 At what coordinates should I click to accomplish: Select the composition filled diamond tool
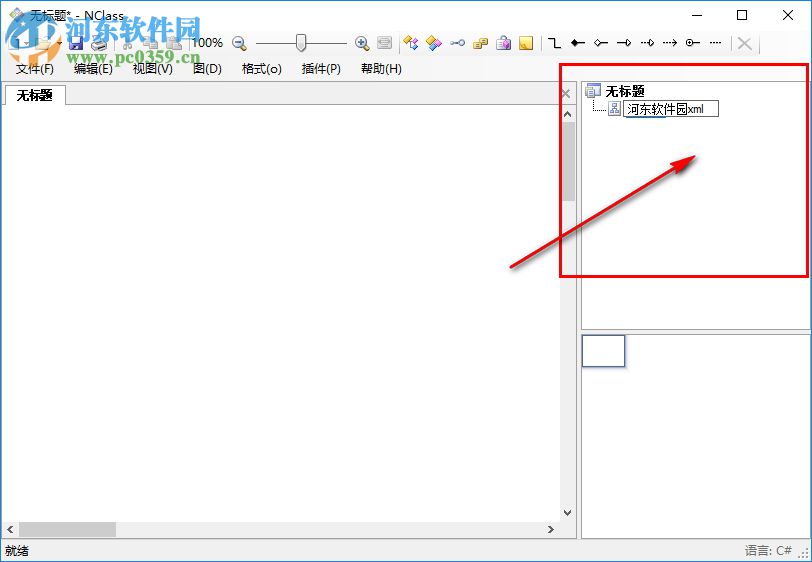coord(578,43)
